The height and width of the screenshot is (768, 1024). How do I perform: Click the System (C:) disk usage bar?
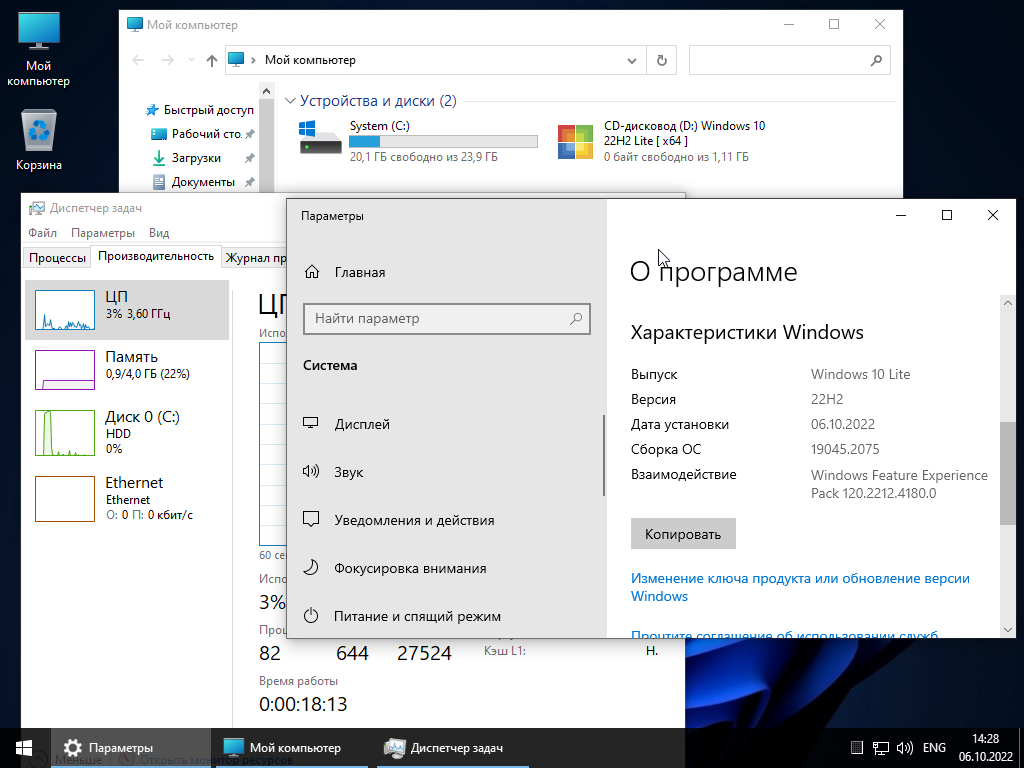pos(443,141)
